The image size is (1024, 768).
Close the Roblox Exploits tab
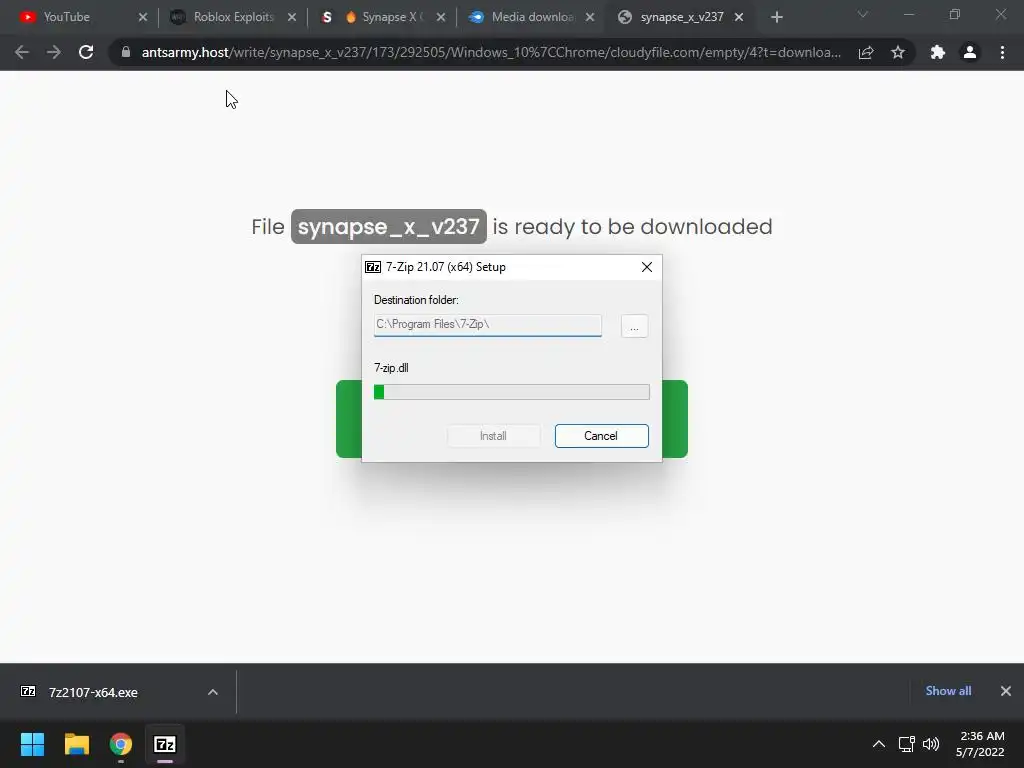click(x=292, y=17)
